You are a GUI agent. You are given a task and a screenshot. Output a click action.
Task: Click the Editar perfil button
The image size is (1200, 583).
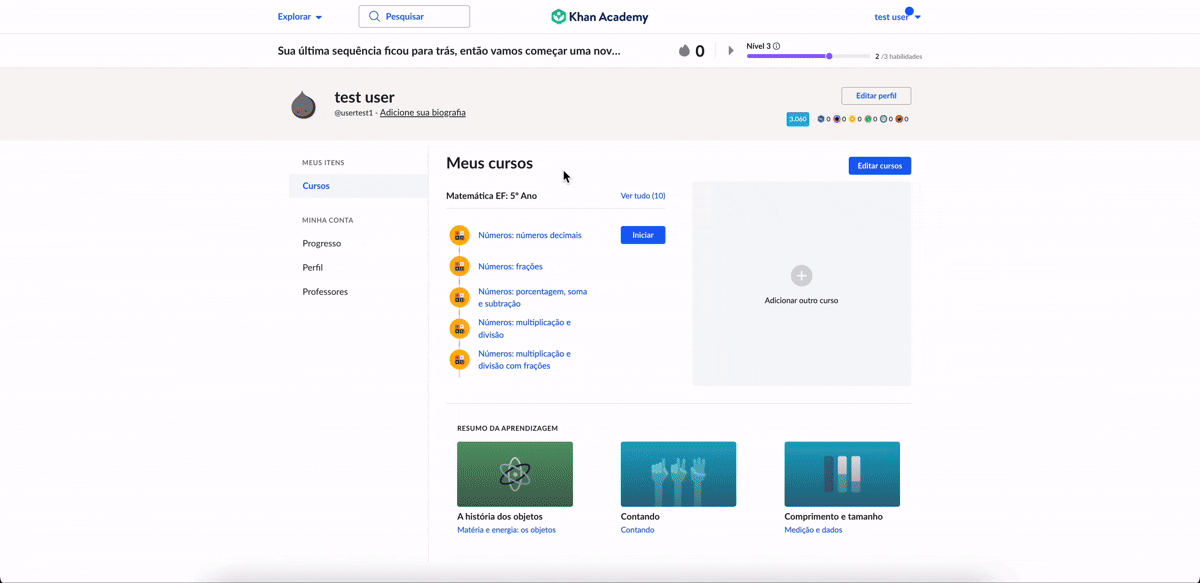(x=876, y=96)
